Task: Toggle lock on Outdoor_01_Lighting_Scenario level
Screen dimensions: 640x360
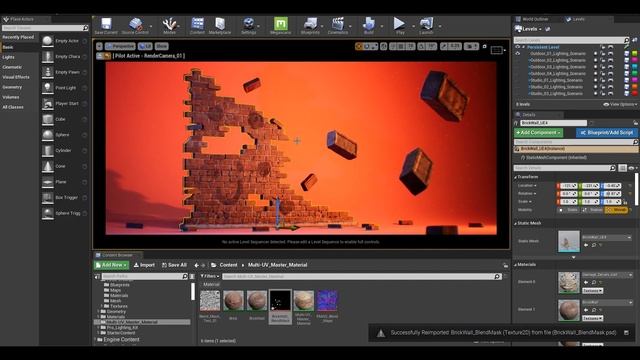Action: [603, 54]
